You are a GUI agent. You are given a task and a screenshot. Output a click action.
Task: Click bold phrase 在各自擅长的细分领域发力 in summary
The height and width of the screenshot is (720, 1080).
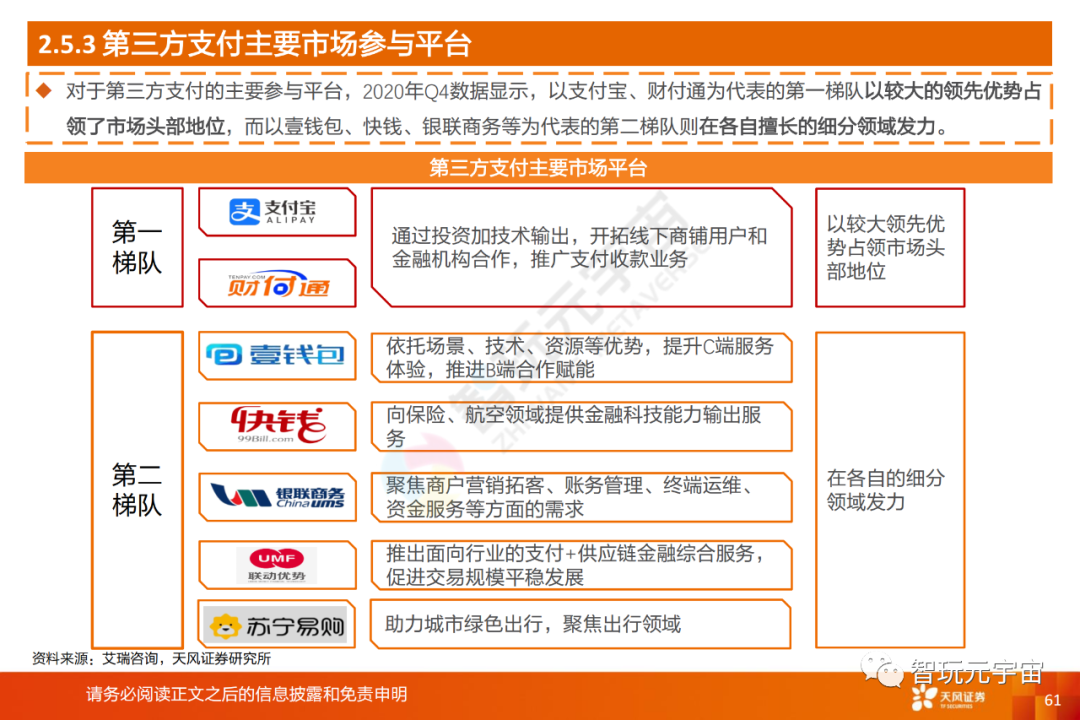click(x=816, y=127)
